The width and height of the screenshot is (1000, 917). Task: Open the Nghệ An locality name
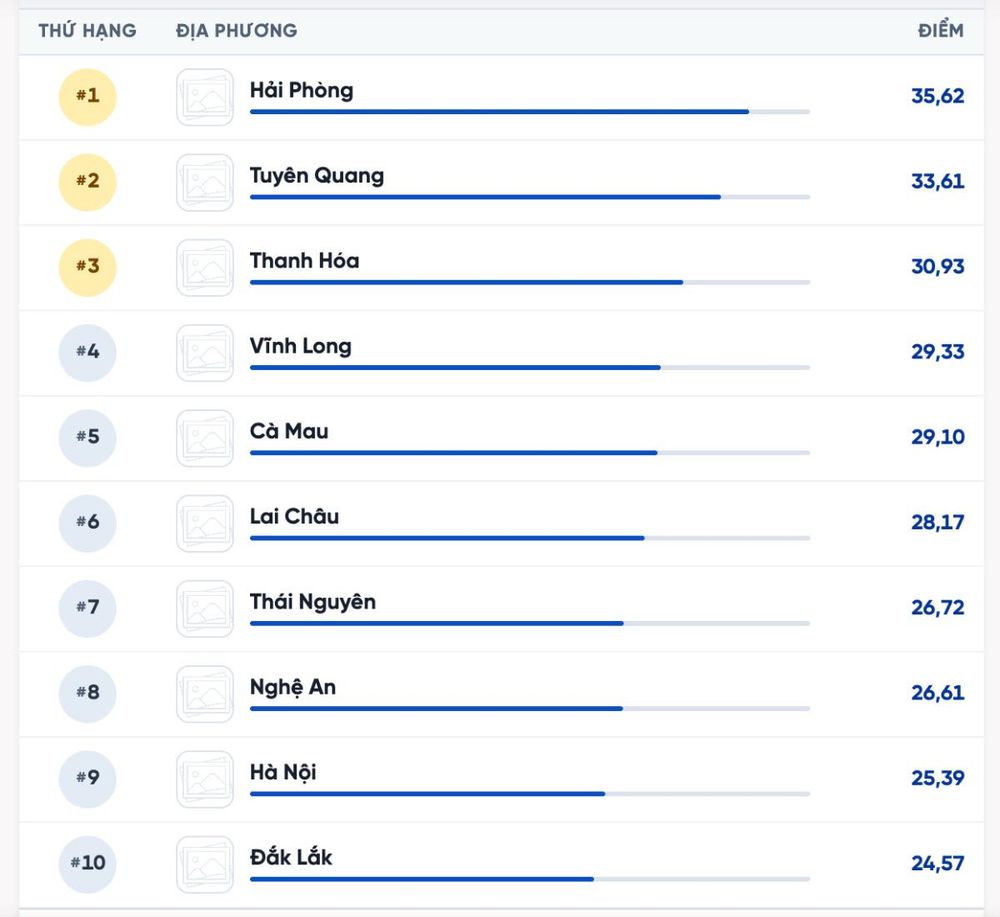pos(293,687)
